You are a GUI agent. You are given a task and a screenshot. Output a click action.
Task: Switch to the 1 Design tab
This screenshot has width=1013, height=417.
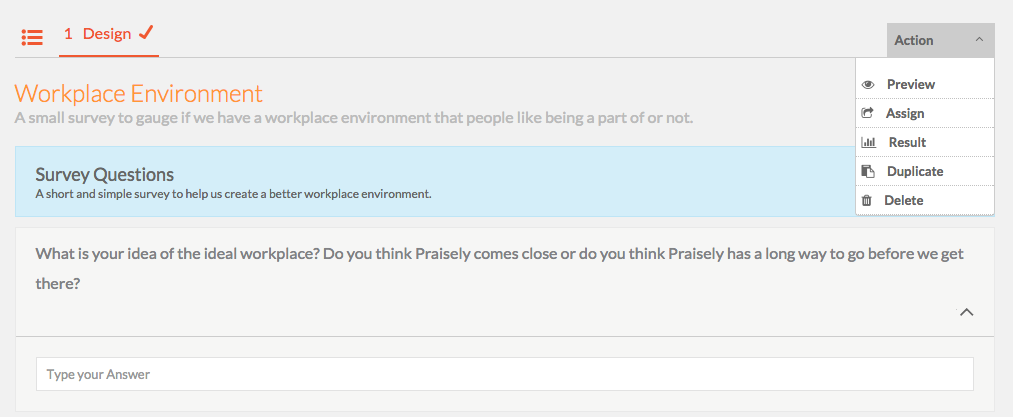(109, 34)
